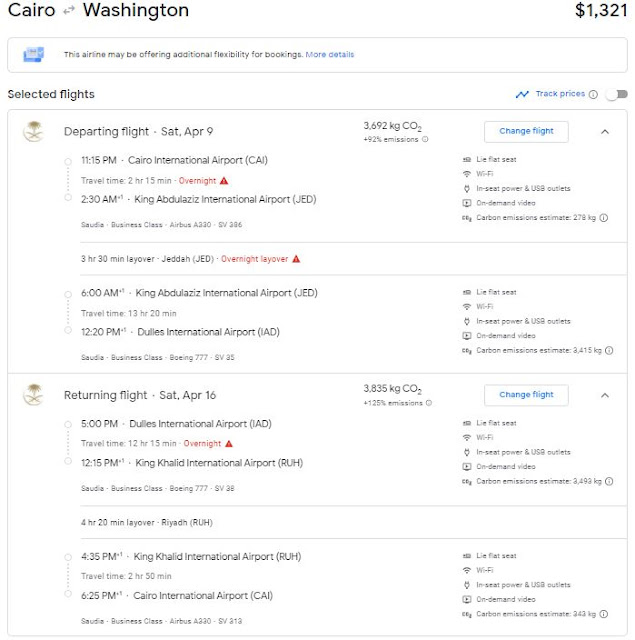This screenshot has height=640, width=635.
Task: Click the Saudia logo beside Departing flight
Action: (x=33, y=131)
